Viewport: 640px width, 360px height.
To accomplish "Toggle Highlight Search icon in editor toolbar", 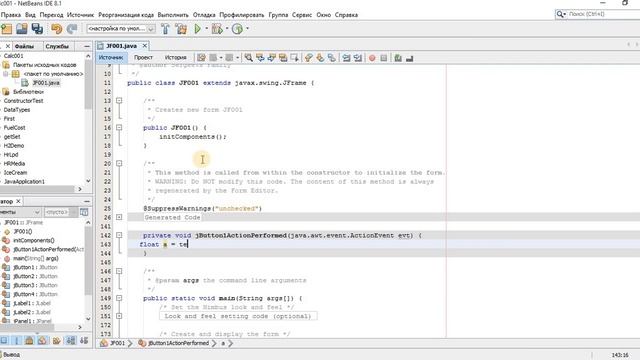I will coord(282,58).
